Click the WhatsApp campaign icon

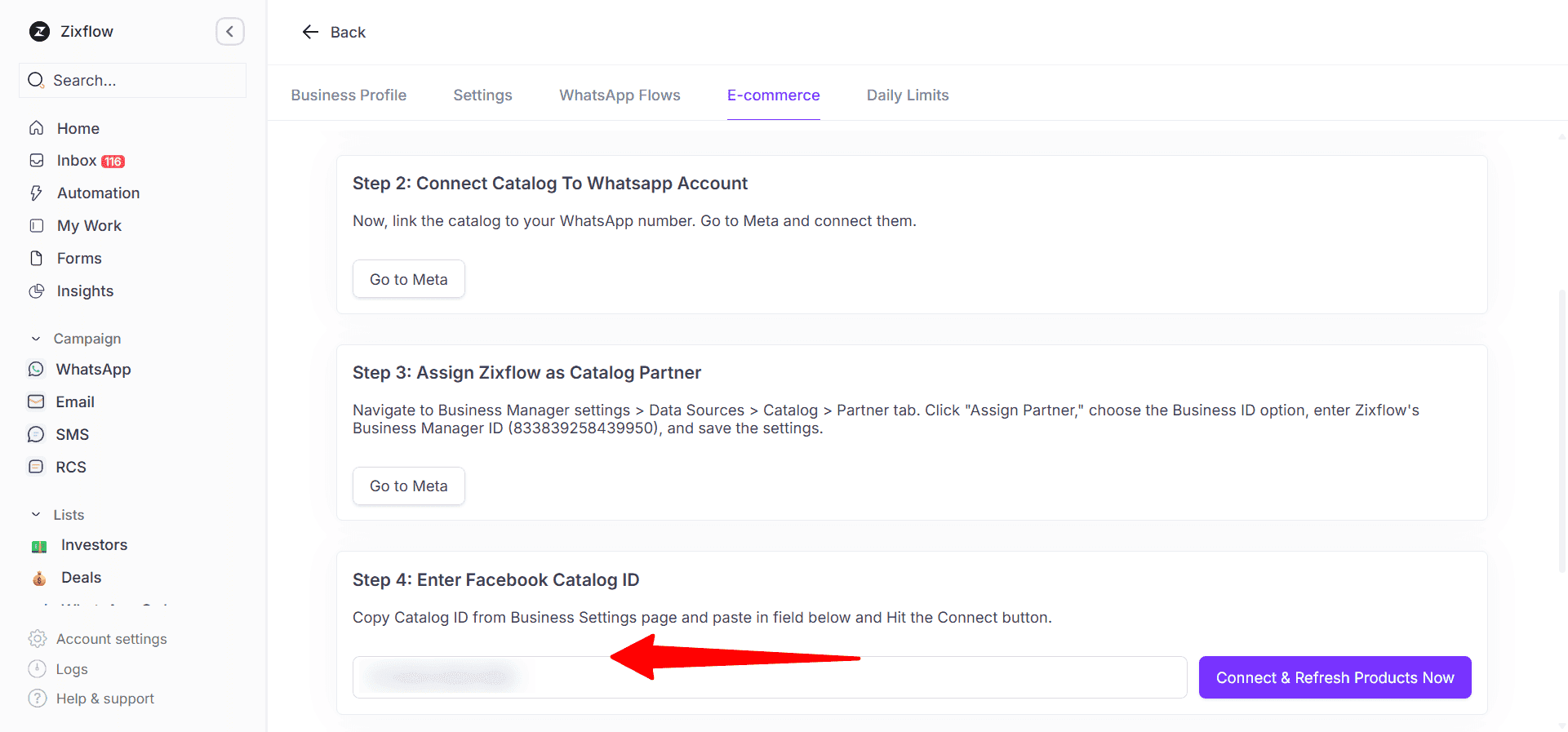36,370
